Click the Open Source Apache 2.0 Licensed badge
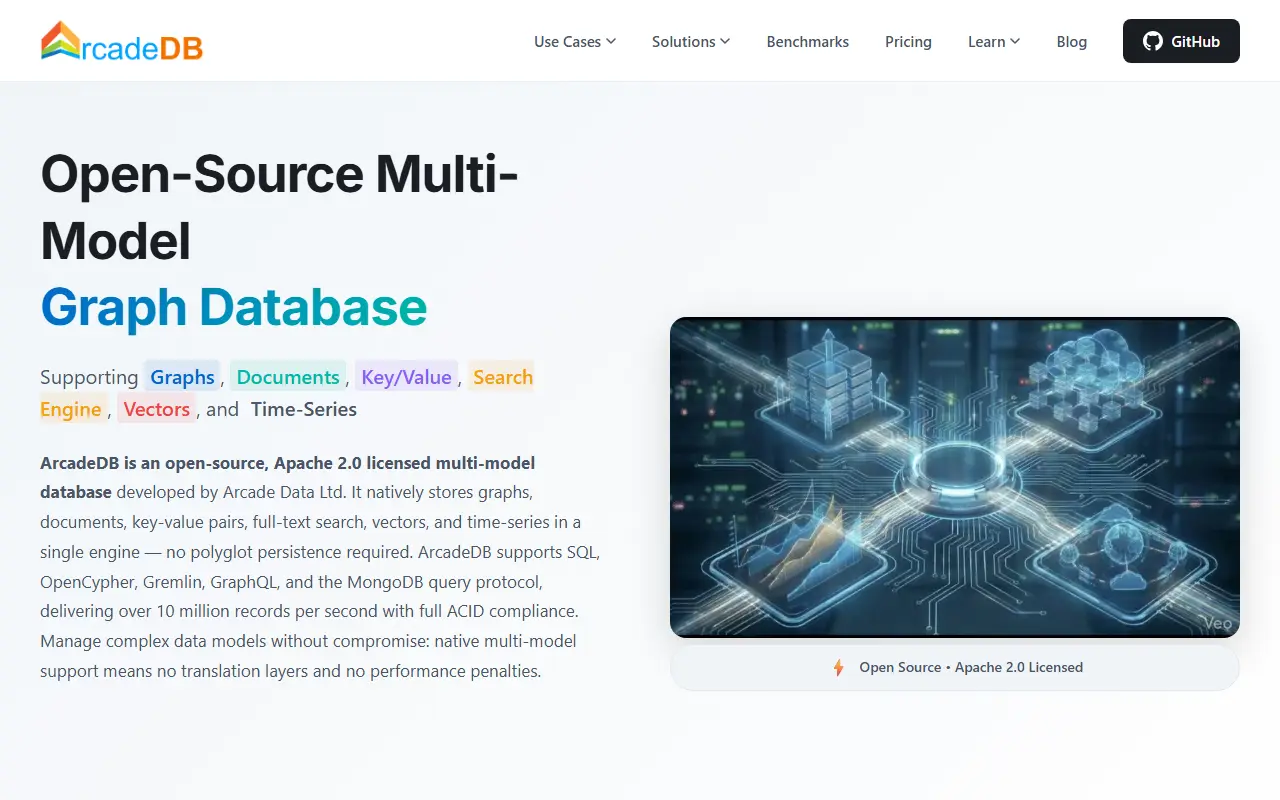1280x800 pixels. coord(955,667)
